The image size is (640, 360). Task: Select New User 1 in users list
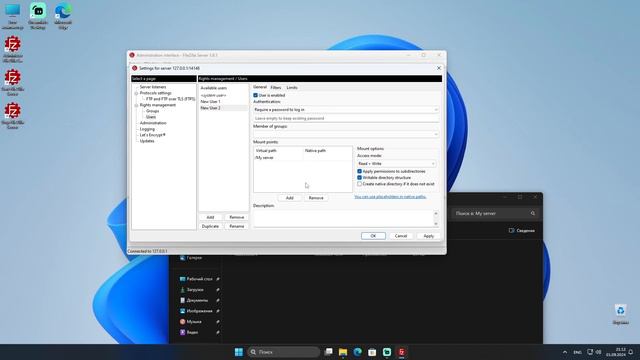pos(210,101)
